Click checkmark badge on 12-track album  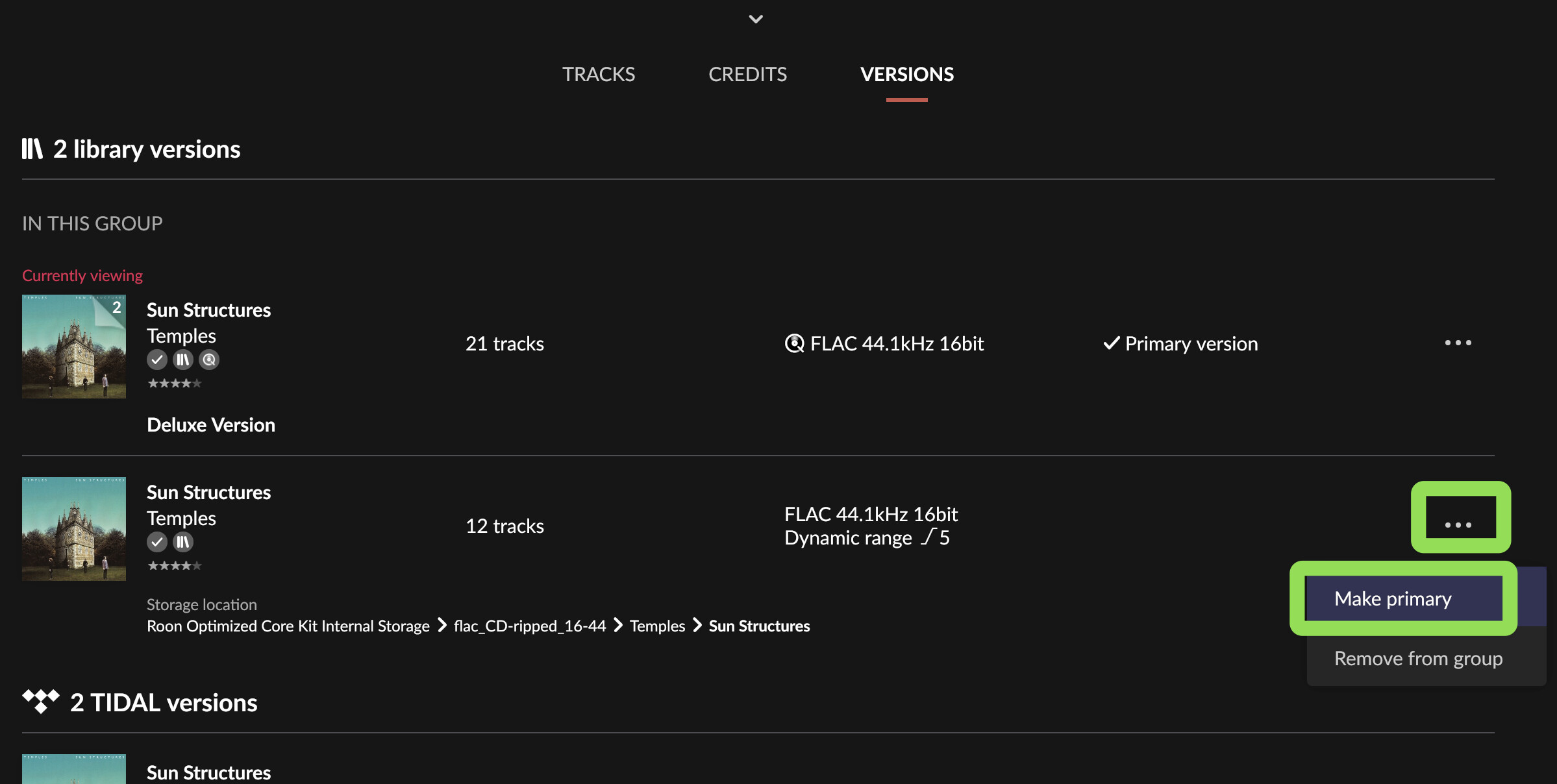tap(157, 542)
